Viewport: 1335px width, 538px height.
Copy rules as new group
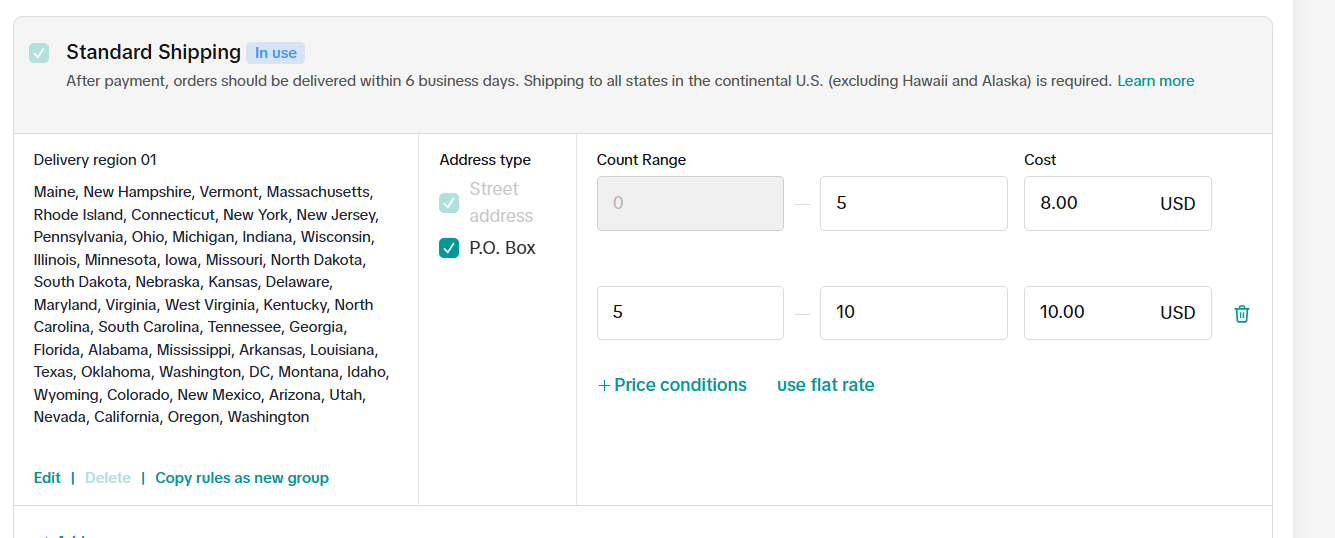pos(242,478)
